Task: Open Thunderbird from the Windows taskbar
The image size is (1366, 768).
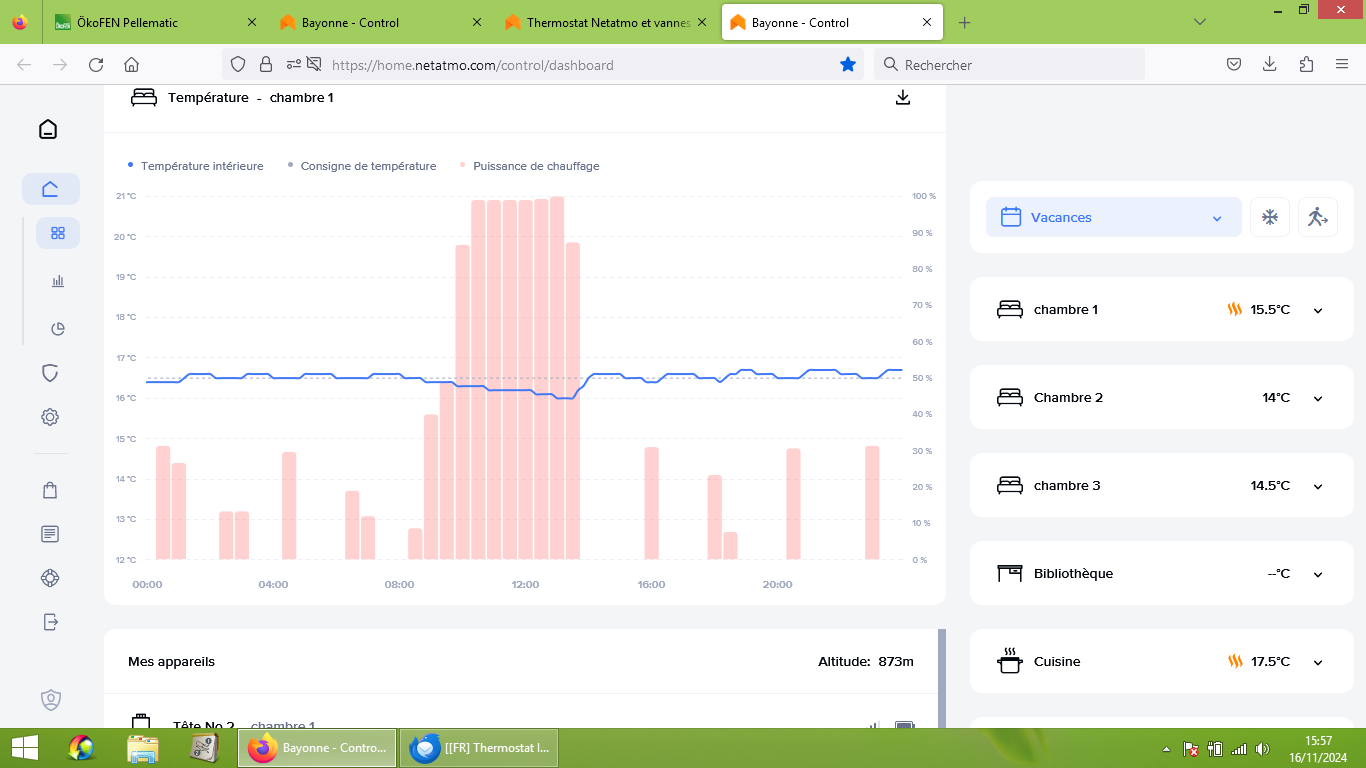Action: (480, 748)
